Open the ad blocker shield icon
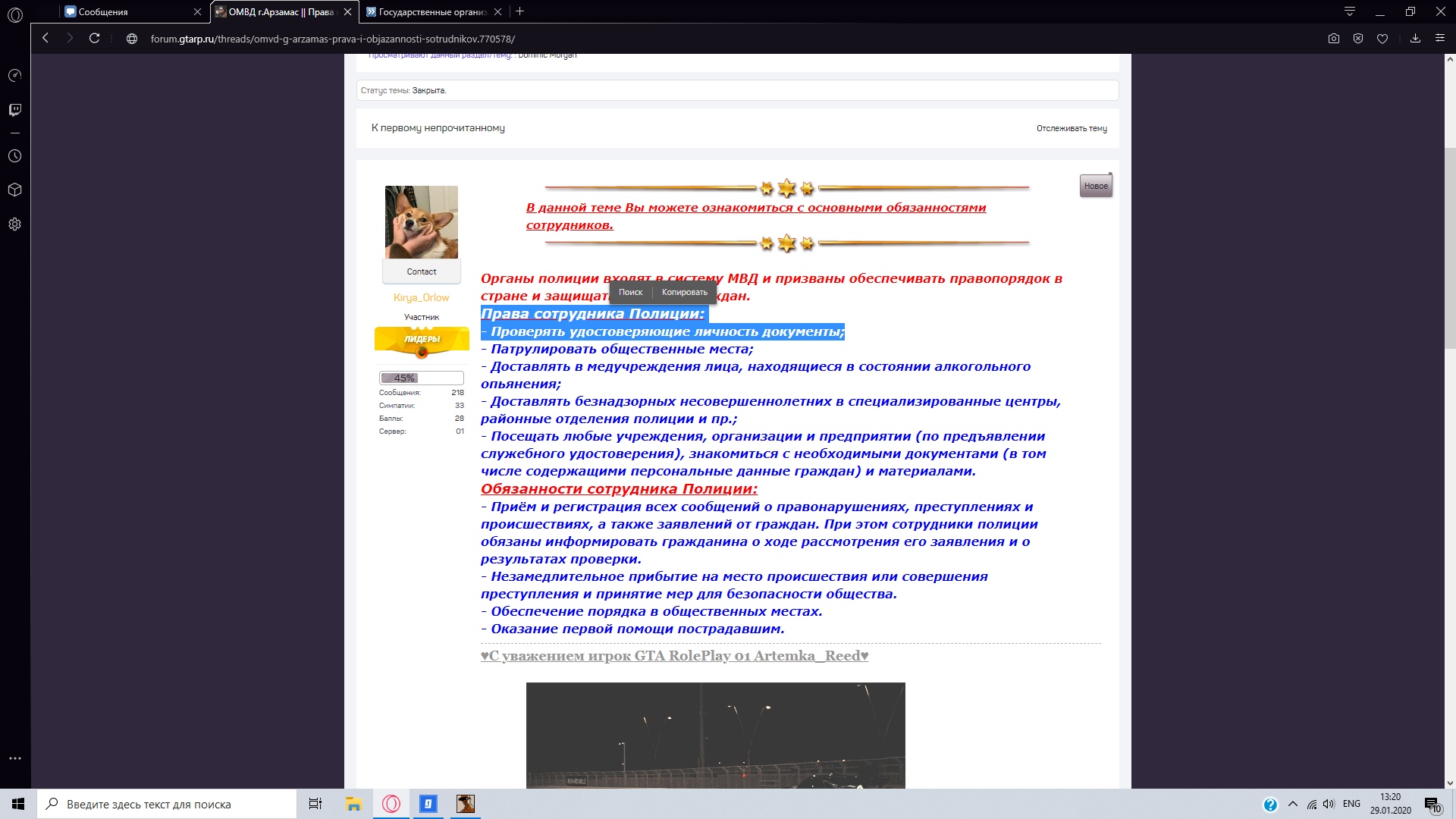Screen dimensions: 1456x819 (x=1358, y=39)
